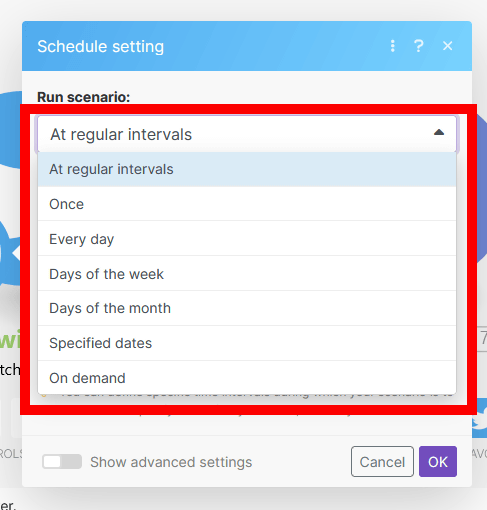487x510 pixels.
Task: Pick the 'On demand' option
Action: pos(247,378)
